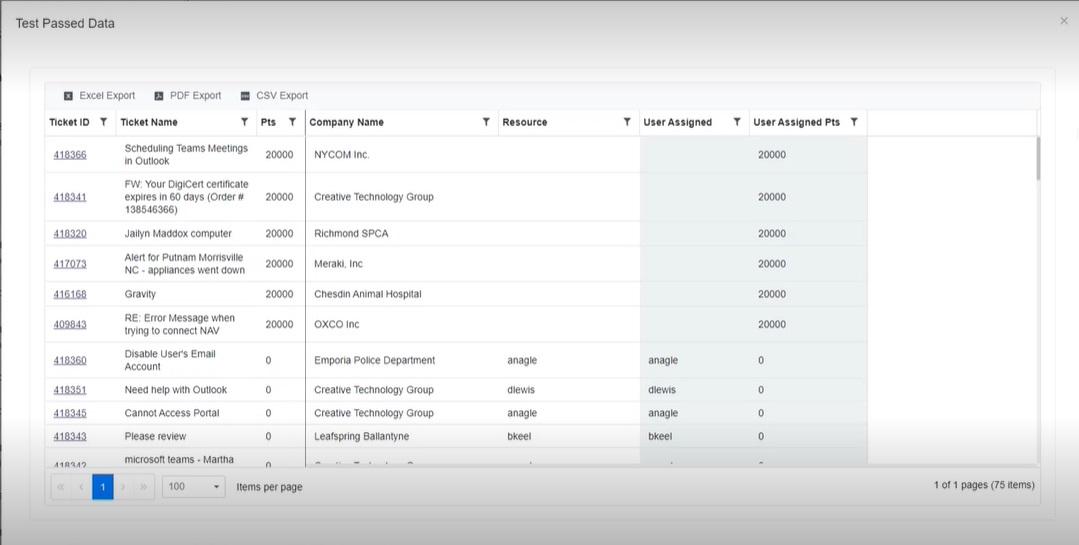Open the Company Name filter icon
Screen dimensions: 1079x545
[x=486, y=122]
